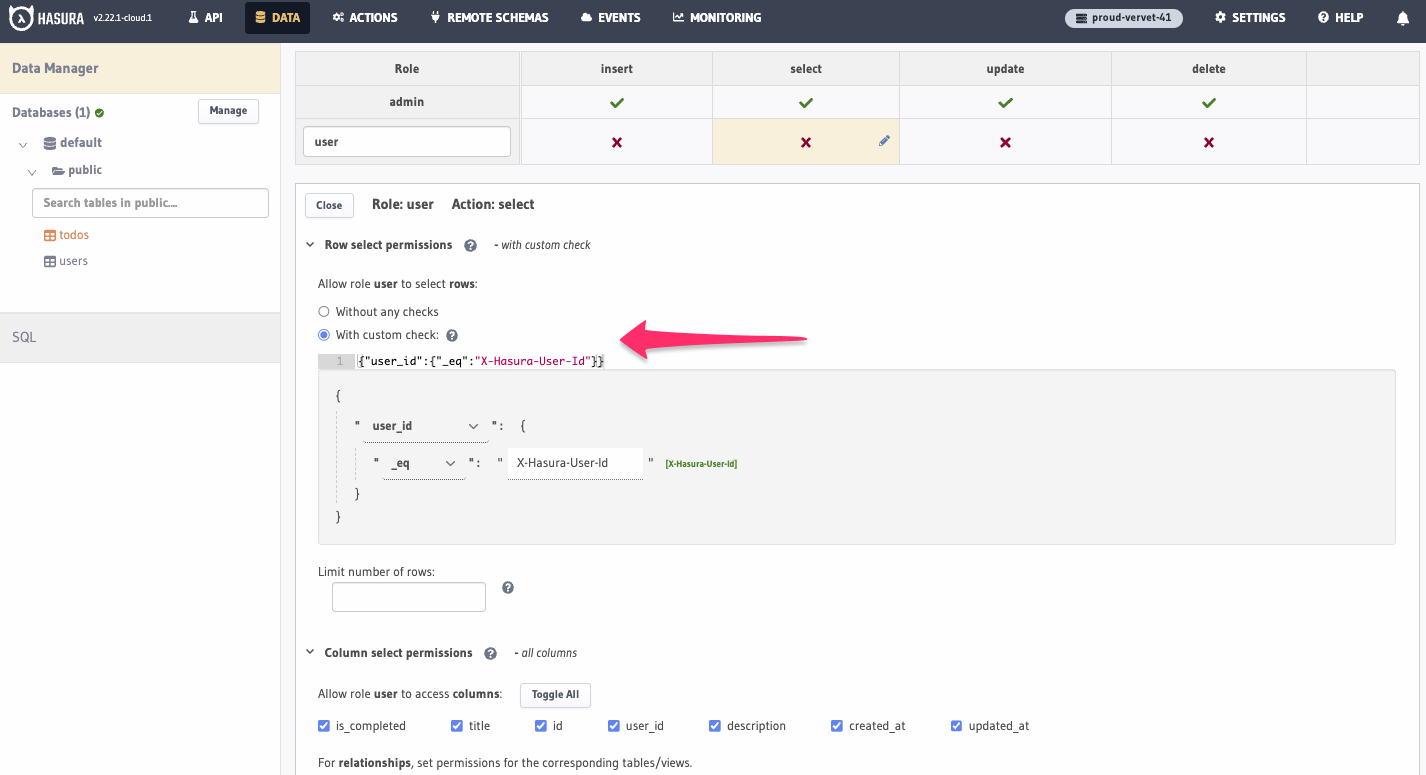Uncheck the description column permission
The image size is (1426, 775).
(714, 725)
